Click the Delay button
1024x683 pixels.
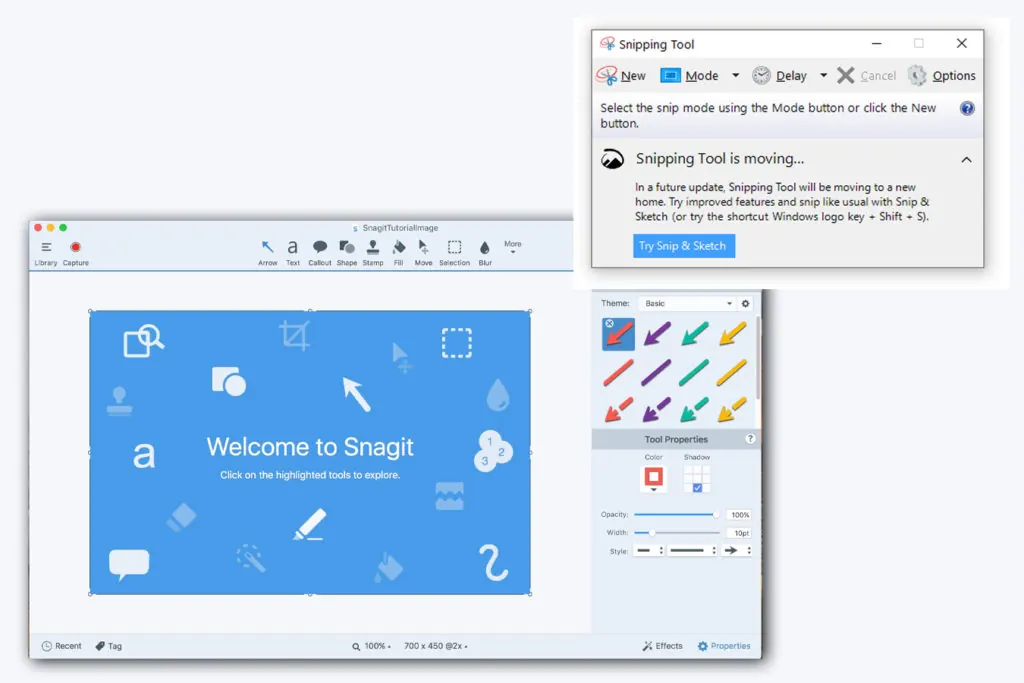coord(780,76)
